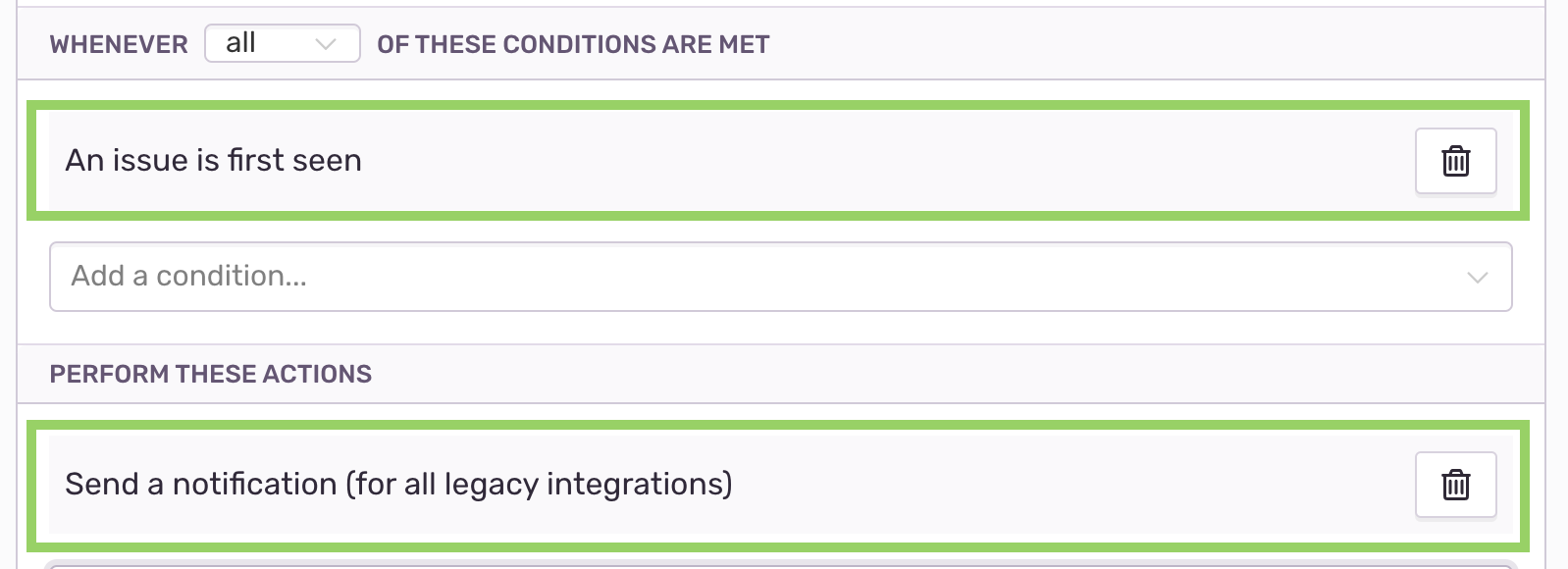Click the "WHENEVER" label
1568x569 pixels.
119,44
